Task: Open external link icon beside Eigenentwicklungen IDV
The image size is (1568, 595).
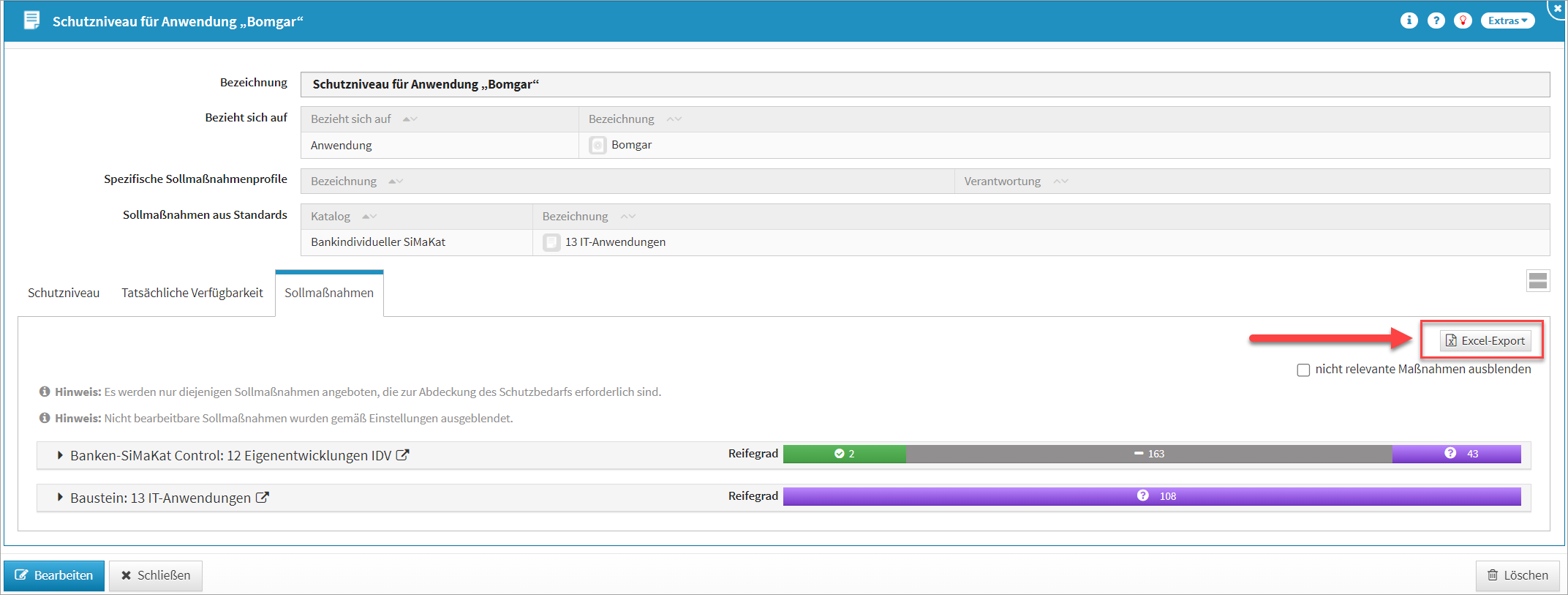Action: pyautogui.click(x=402, y=455)
